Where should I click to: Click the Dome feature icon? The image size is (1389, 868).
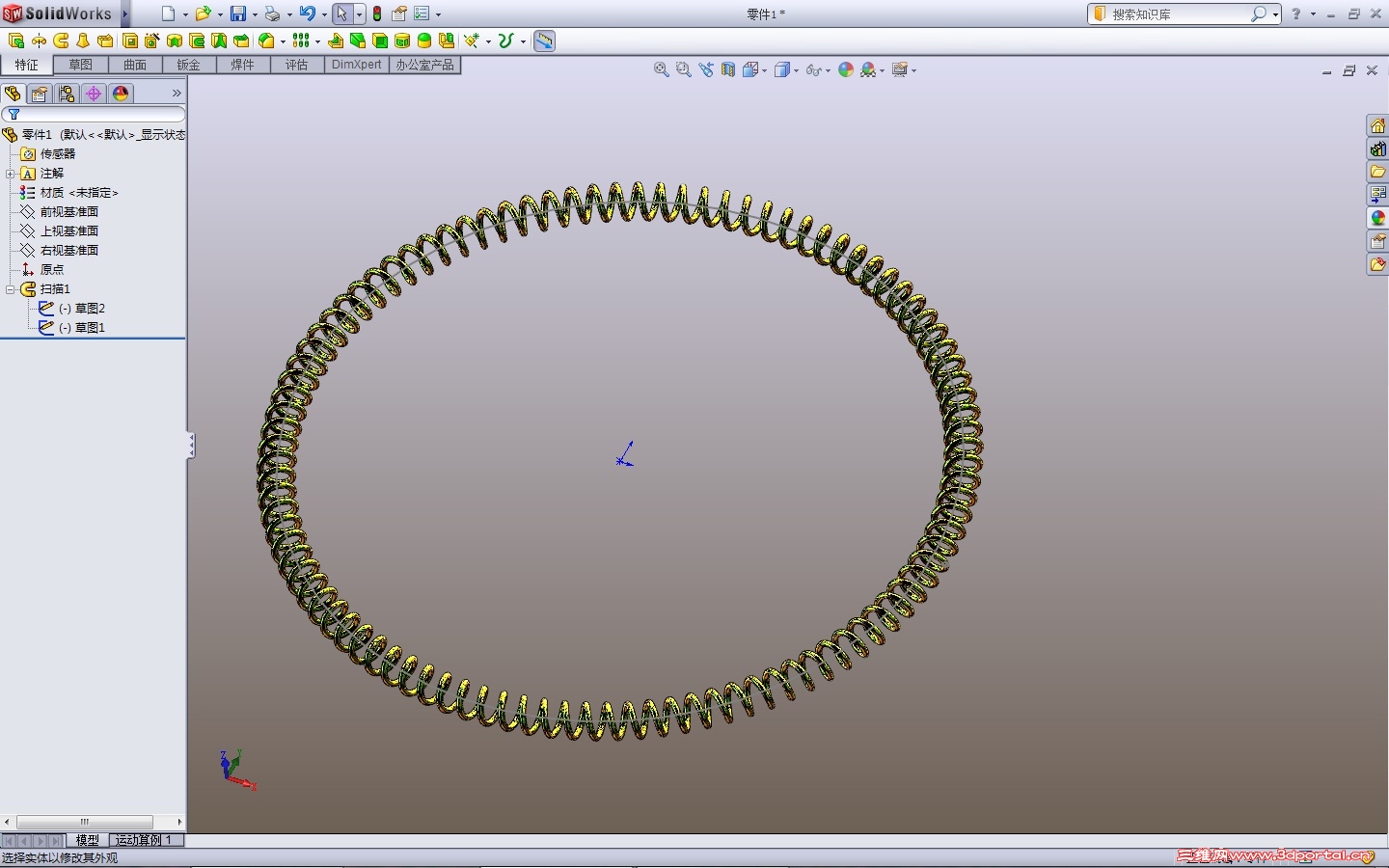[x=424, y=41]
